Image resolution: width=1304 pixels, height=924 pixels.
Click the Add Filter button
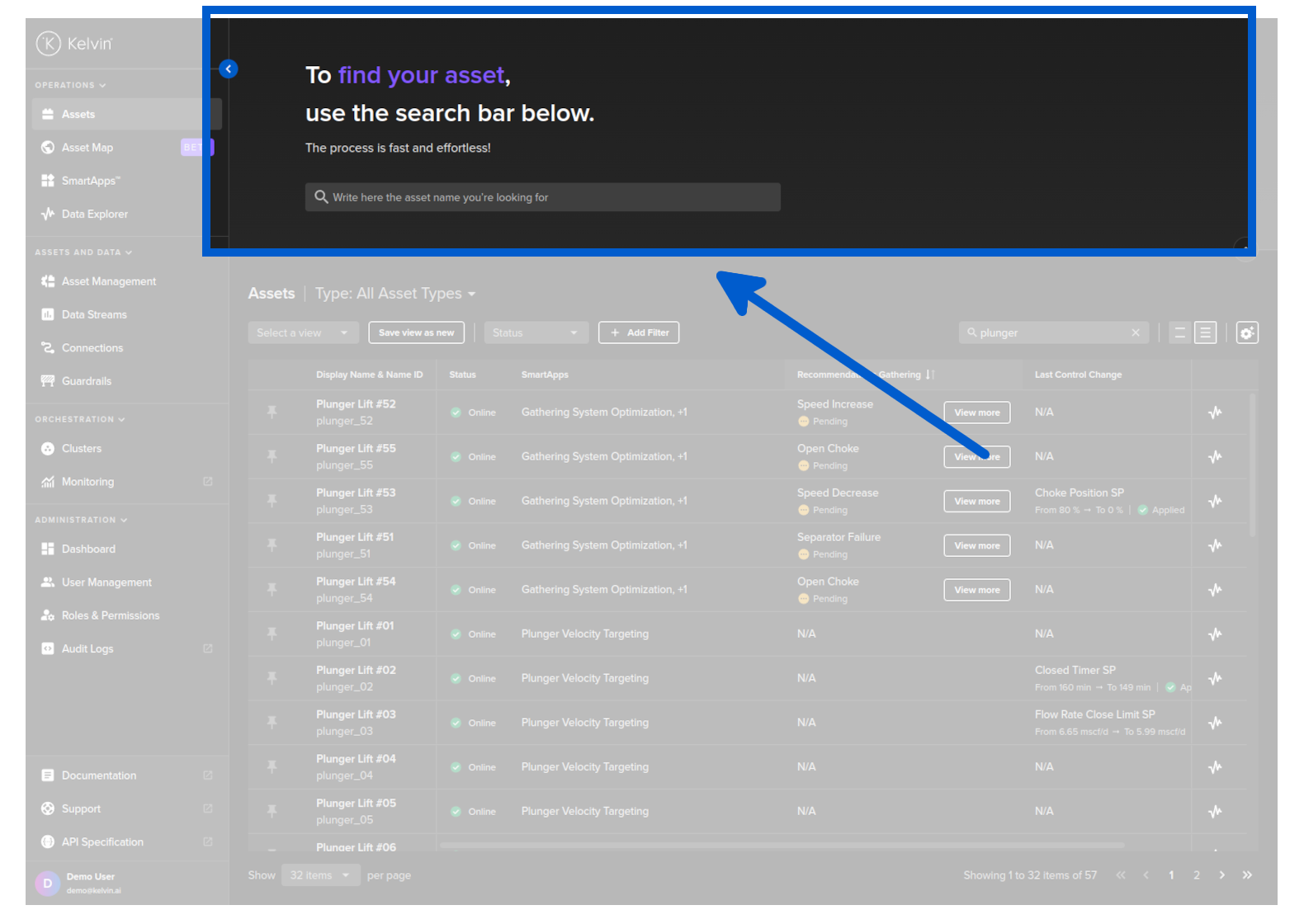pyautogui.click(x=639, y=332)
